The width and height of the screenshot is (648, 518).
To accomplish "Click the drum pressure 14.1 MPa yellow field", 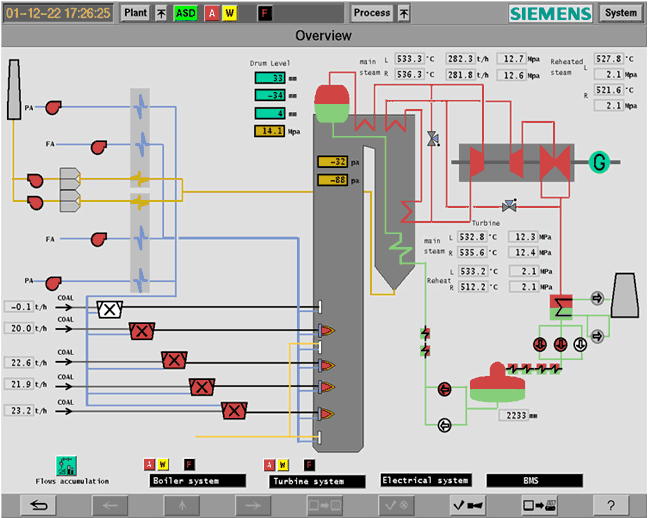I will coord(271,131).
